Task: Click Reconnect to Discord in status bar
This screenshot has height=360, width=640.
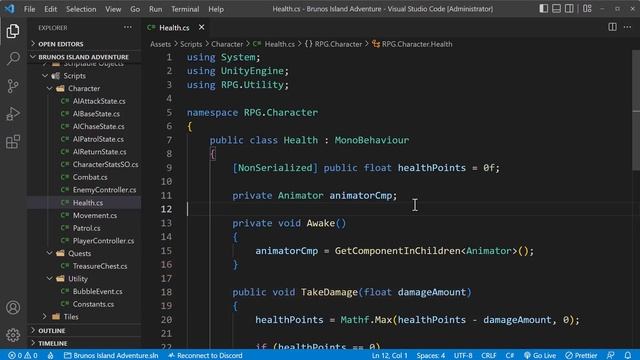Action: click(205, 356)
